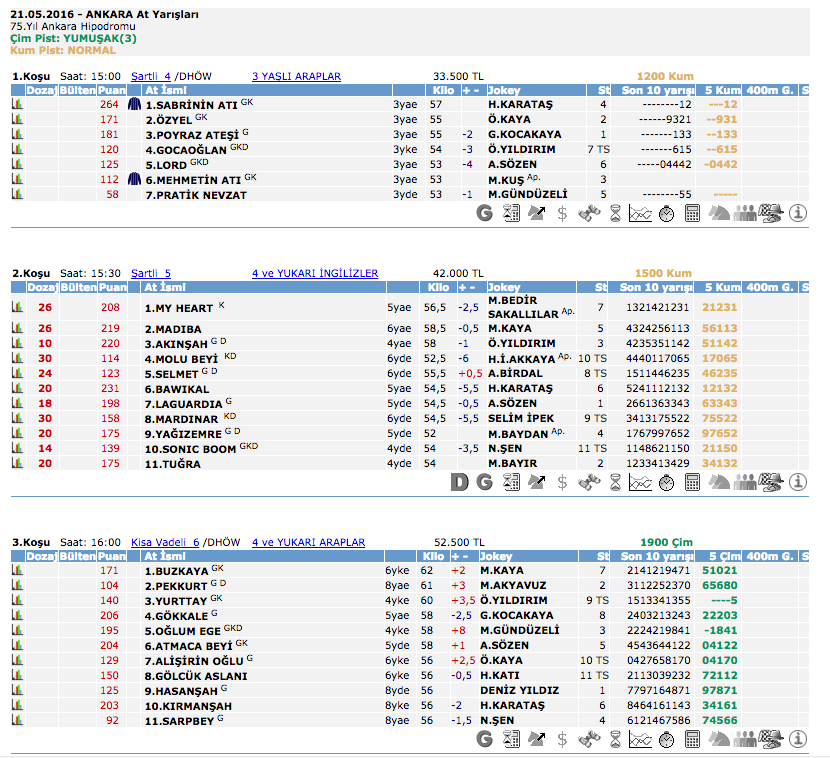
Task: Open bar chart icon next to MY HEART
Action: pos(17,308)
